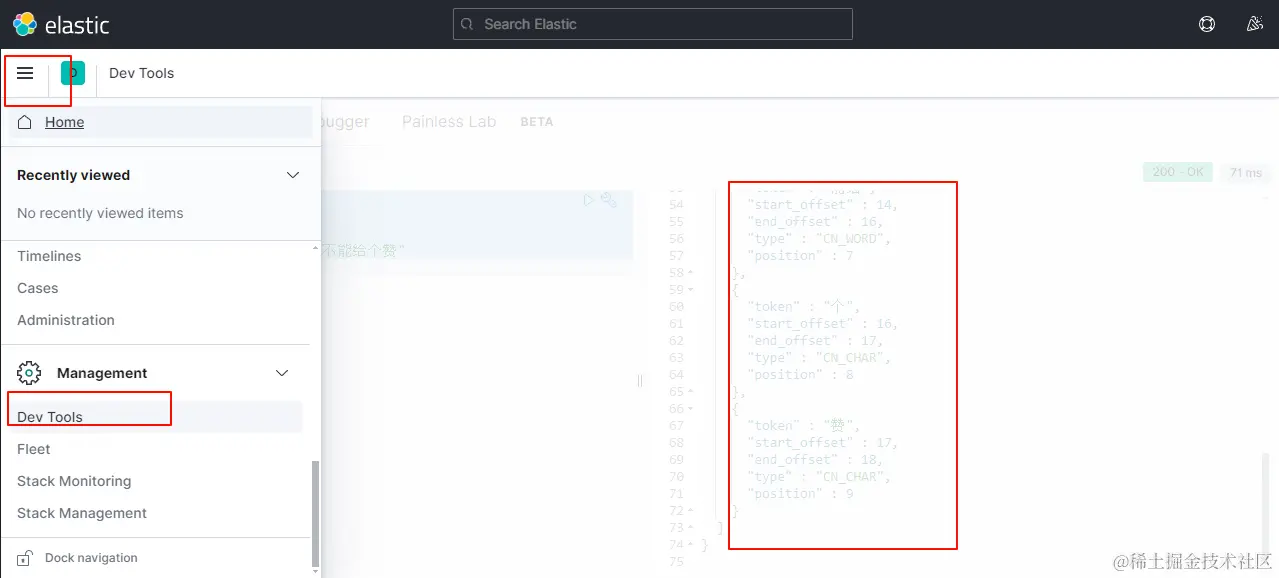Click the Management heading text
Viewport: 1279px width, 578px height.
(102, 373)
